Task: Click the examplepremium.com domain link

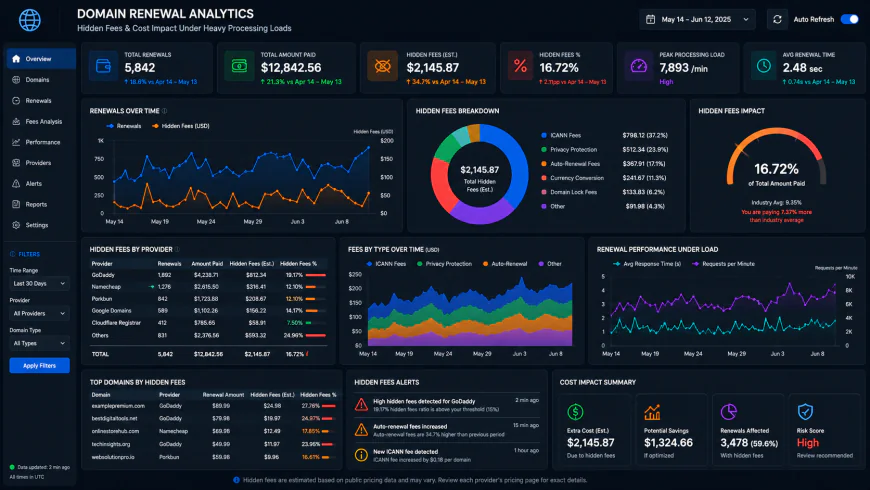Action: click(118, 406)
